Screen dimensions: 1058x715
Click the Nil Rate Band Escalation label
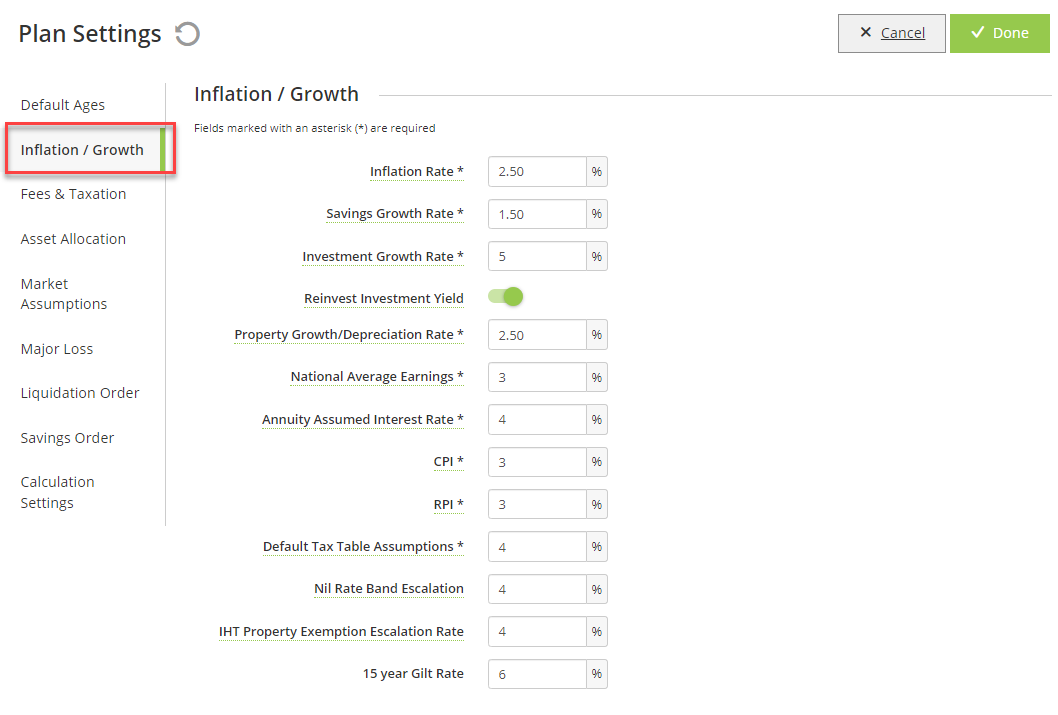click(x=389, y=589)
